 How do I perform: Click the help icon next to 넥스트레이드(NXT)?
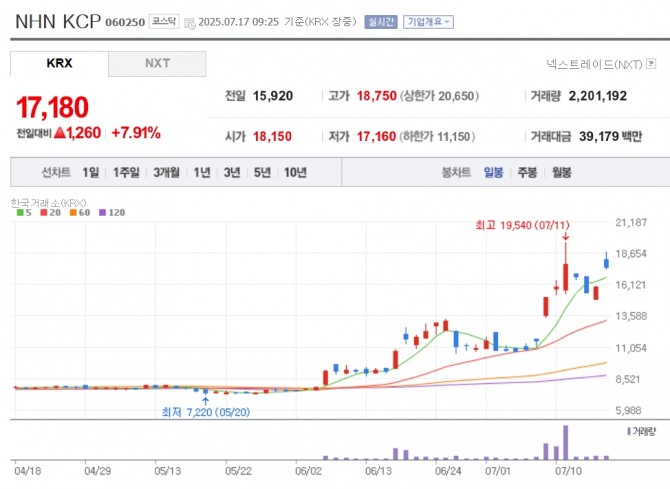[x=651, y=64]
